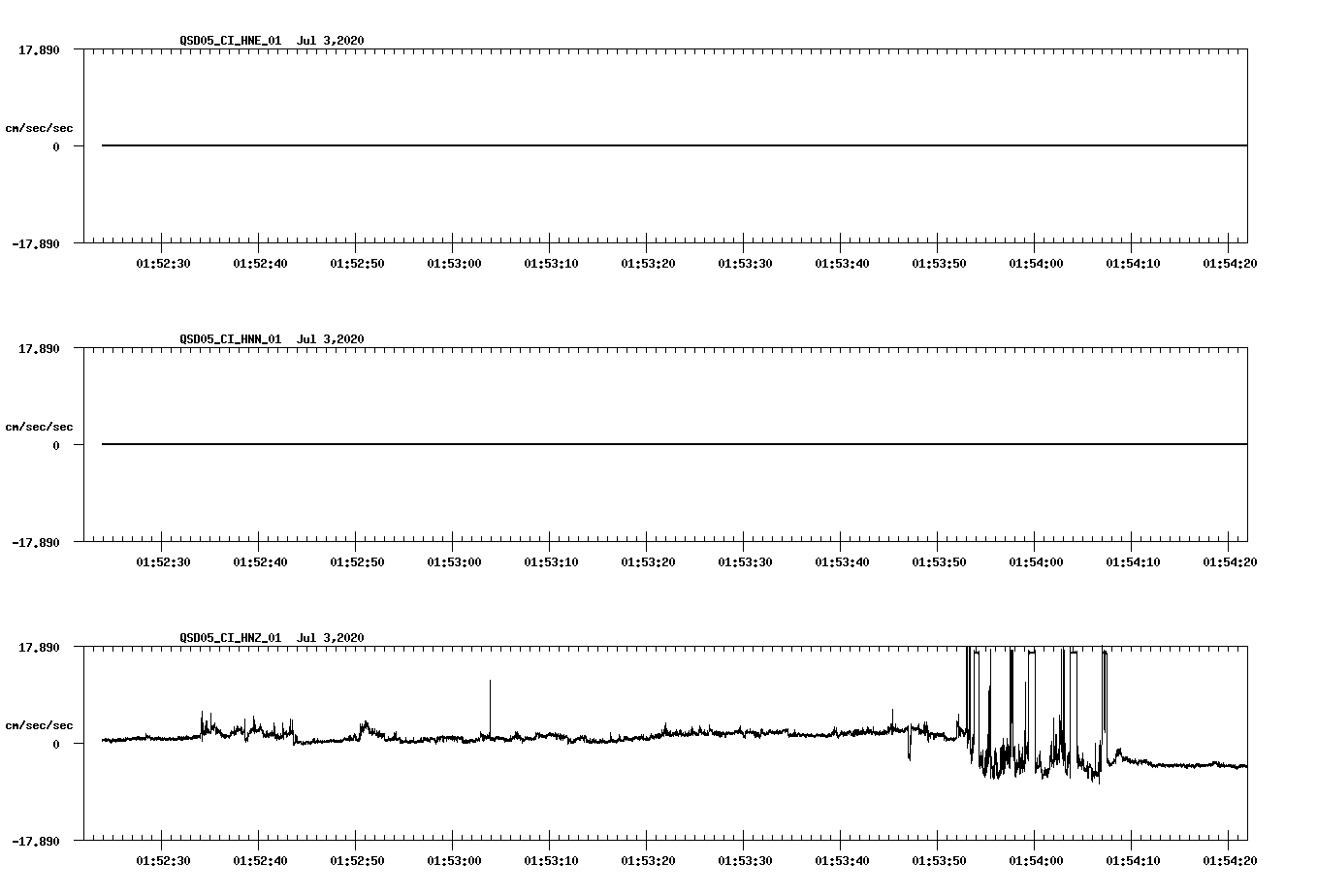
Task: Click the 0 axis label of HNN plot
Action: [x=56, y=445]
